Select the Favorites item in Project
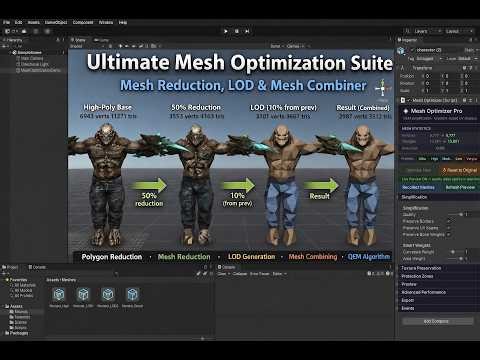The width and height of the screenshot is (480, 360). tap(16, 280)
